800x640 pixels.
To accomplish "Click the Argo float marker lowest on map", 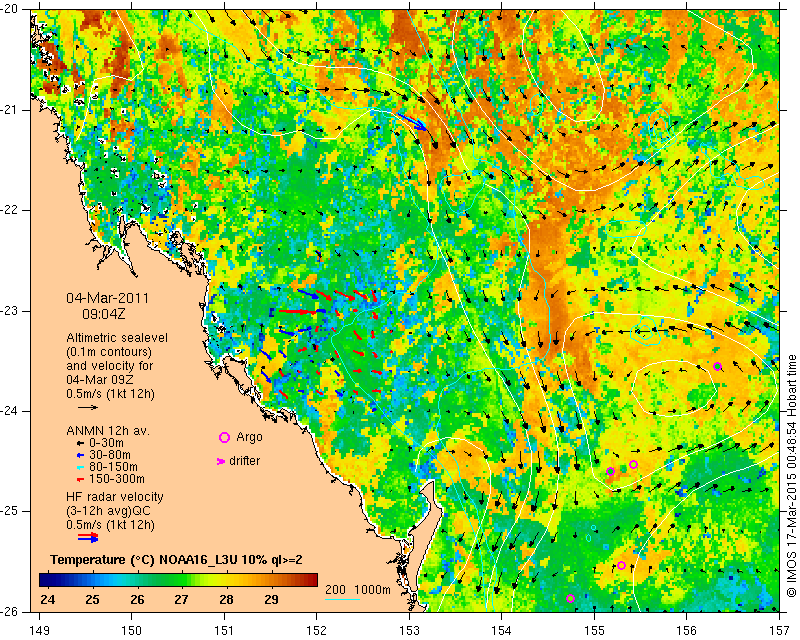I will point(570,599).
